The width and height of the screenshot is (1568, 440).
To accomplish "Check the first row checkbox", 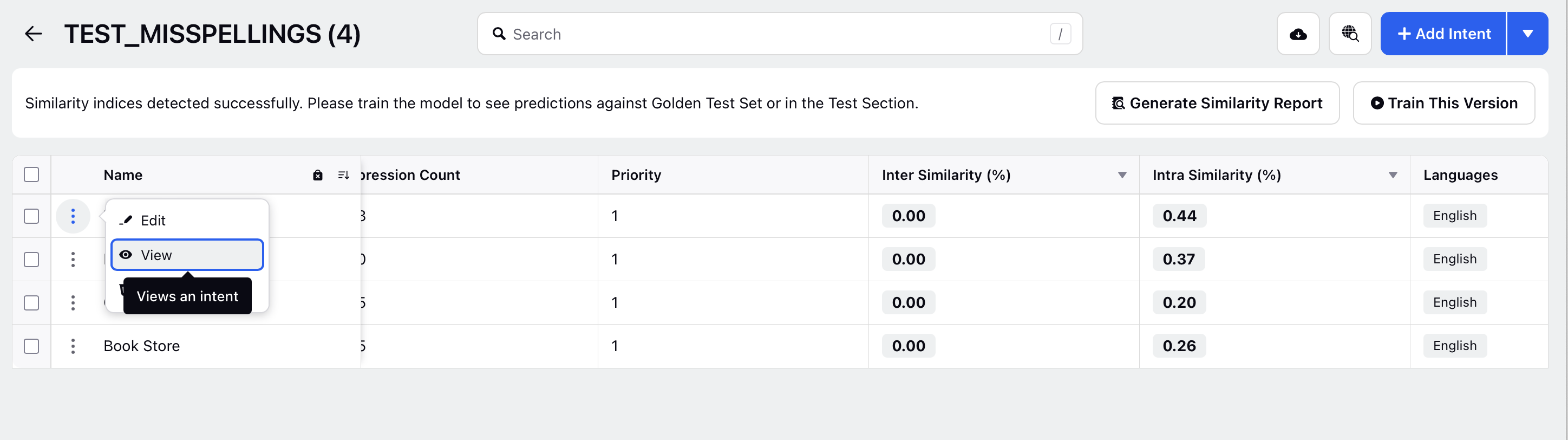I will 31,216.
